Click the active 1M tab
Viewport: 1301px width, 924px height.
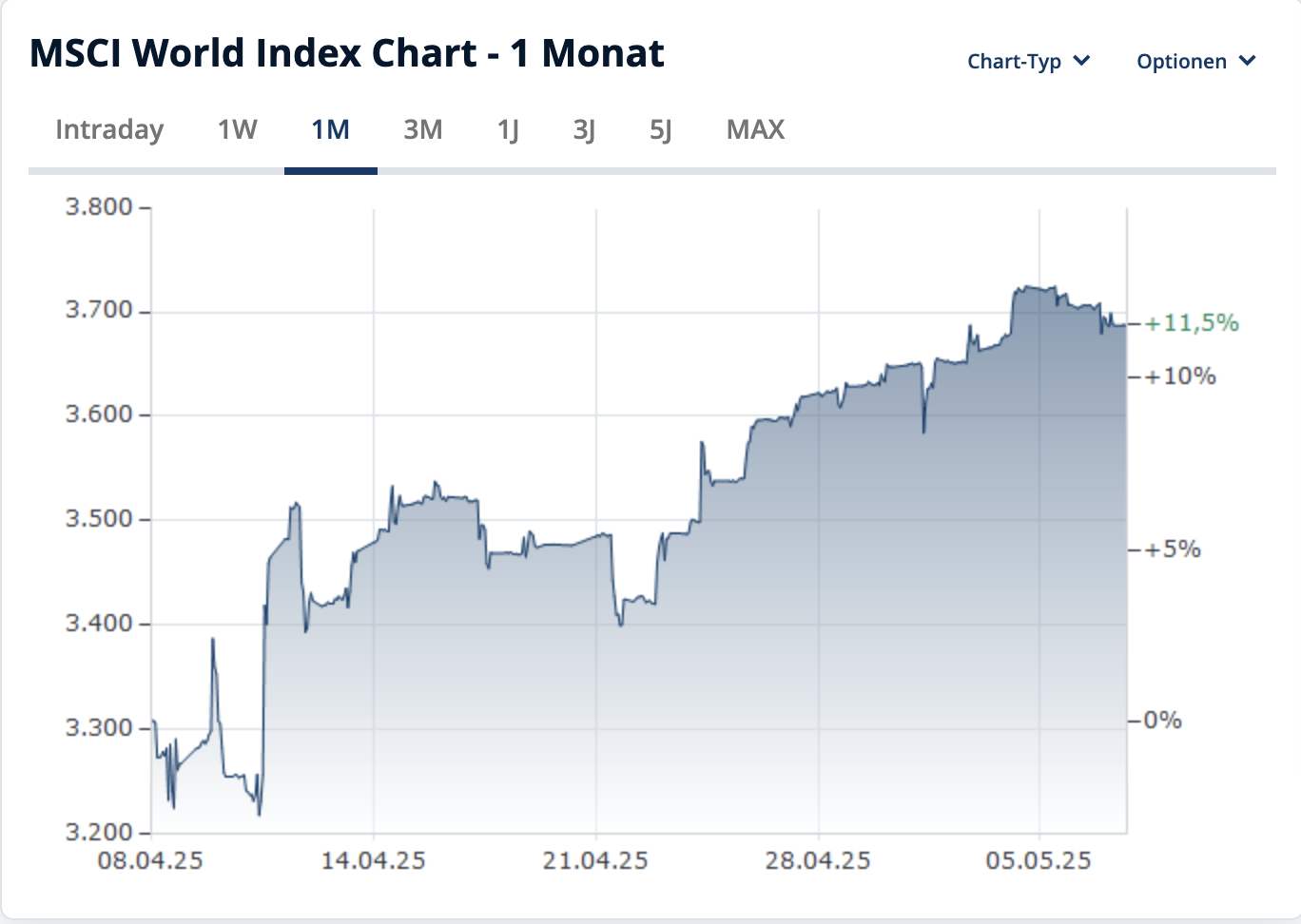pos(330,129)
